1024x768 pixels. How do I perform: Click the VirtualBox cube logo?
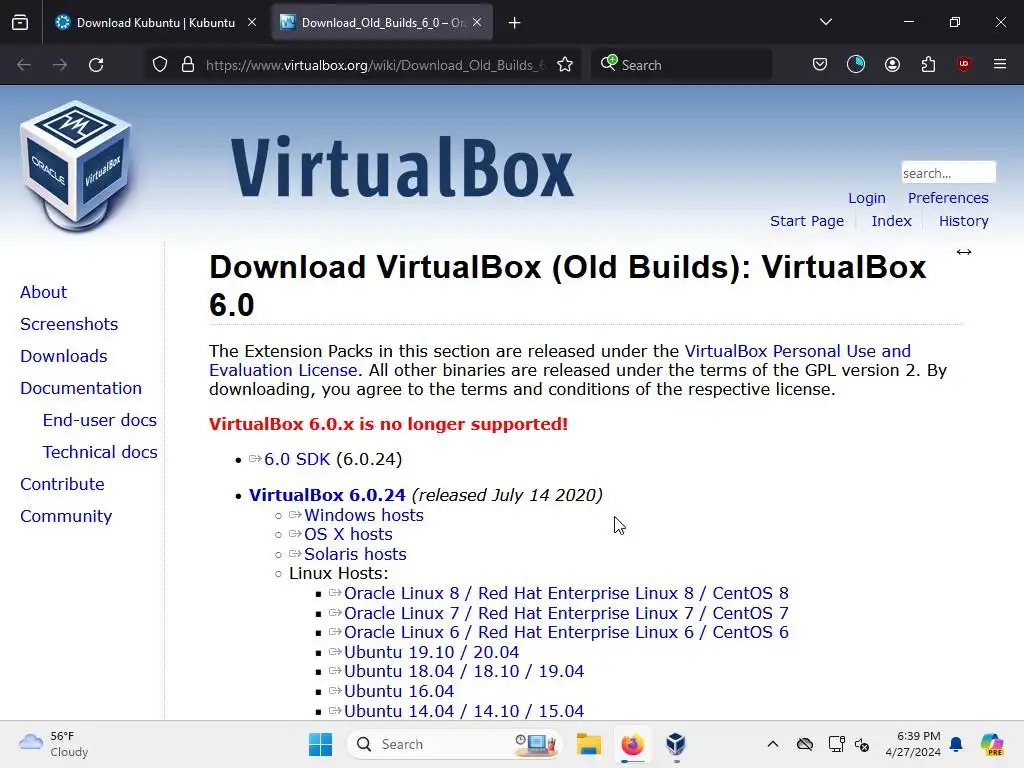(76, 166)
